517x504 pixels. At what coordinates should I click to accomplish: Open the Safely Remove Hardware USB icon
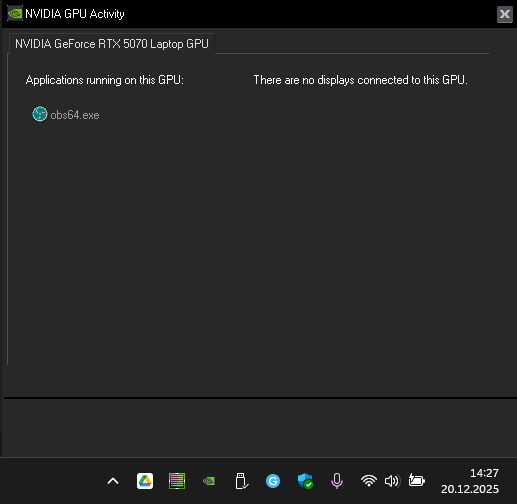click(x=241, y=481)
